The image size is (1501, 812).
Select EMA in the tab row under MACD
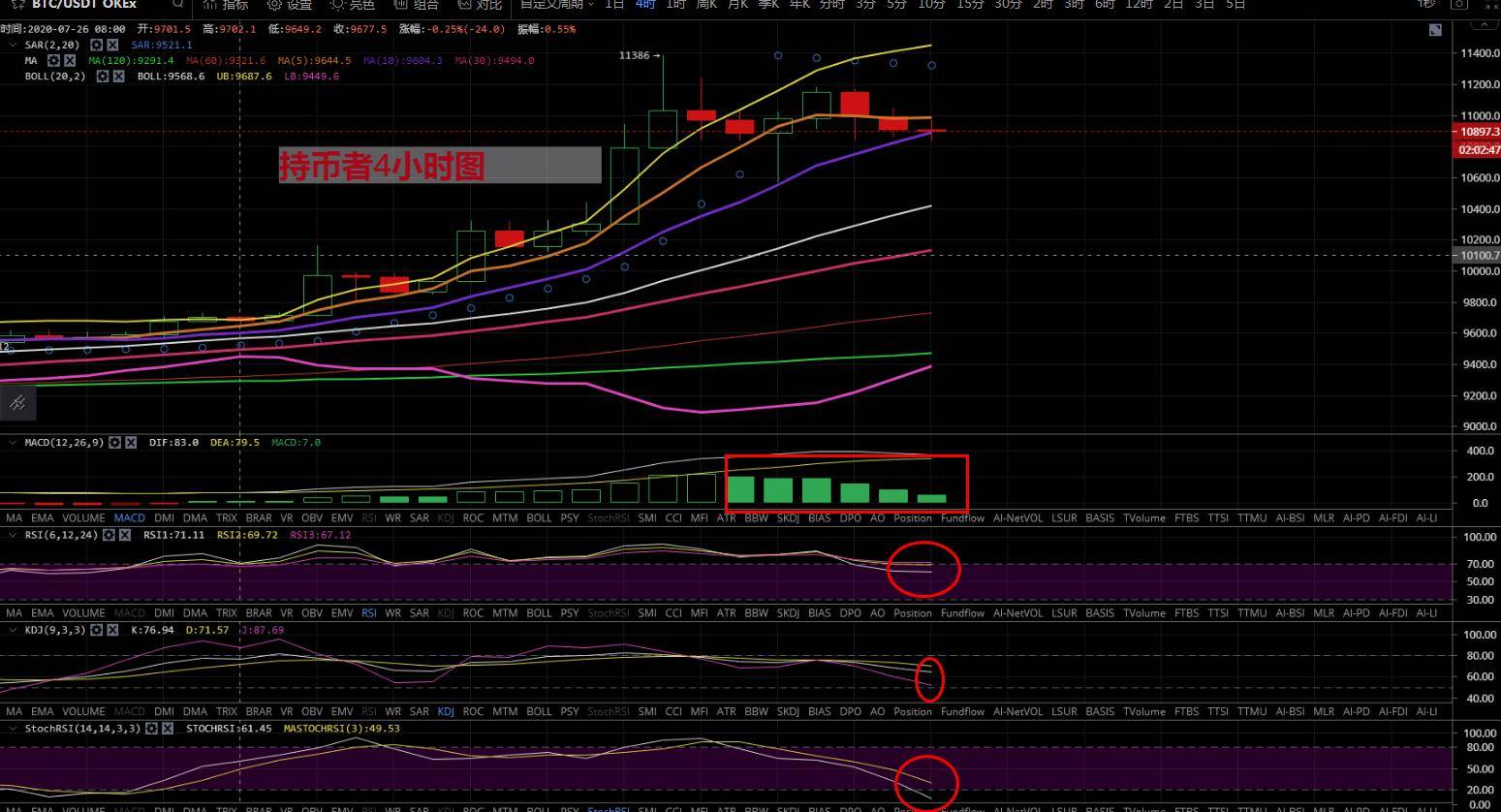[42, 518]
